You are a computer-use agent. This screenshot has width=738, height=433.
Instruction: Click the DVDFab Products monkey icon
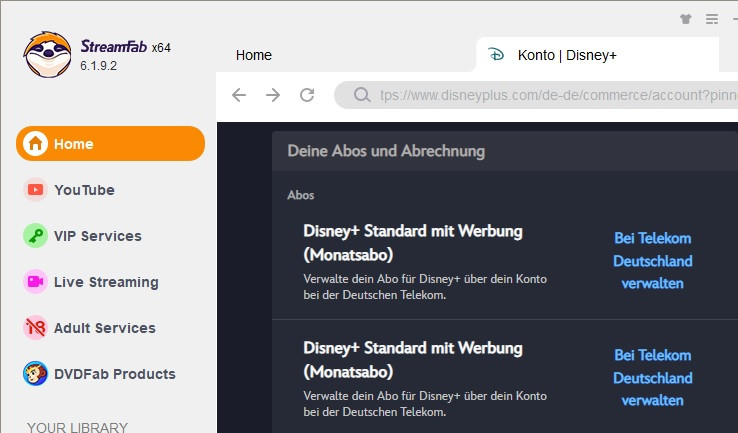[35, 374]
